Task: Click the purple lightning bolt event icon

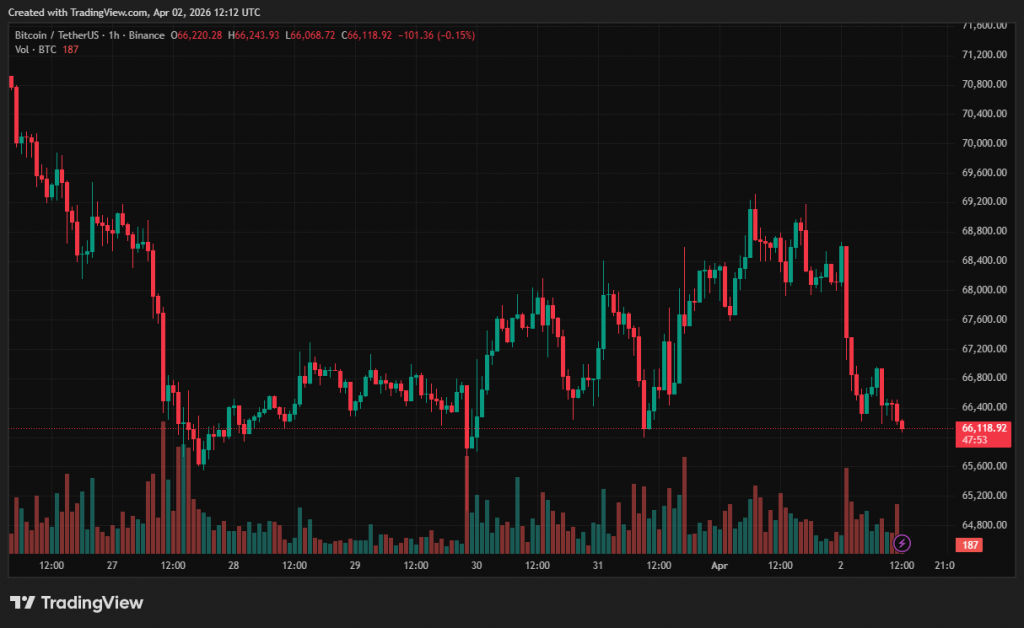Action: pos(902,543)
